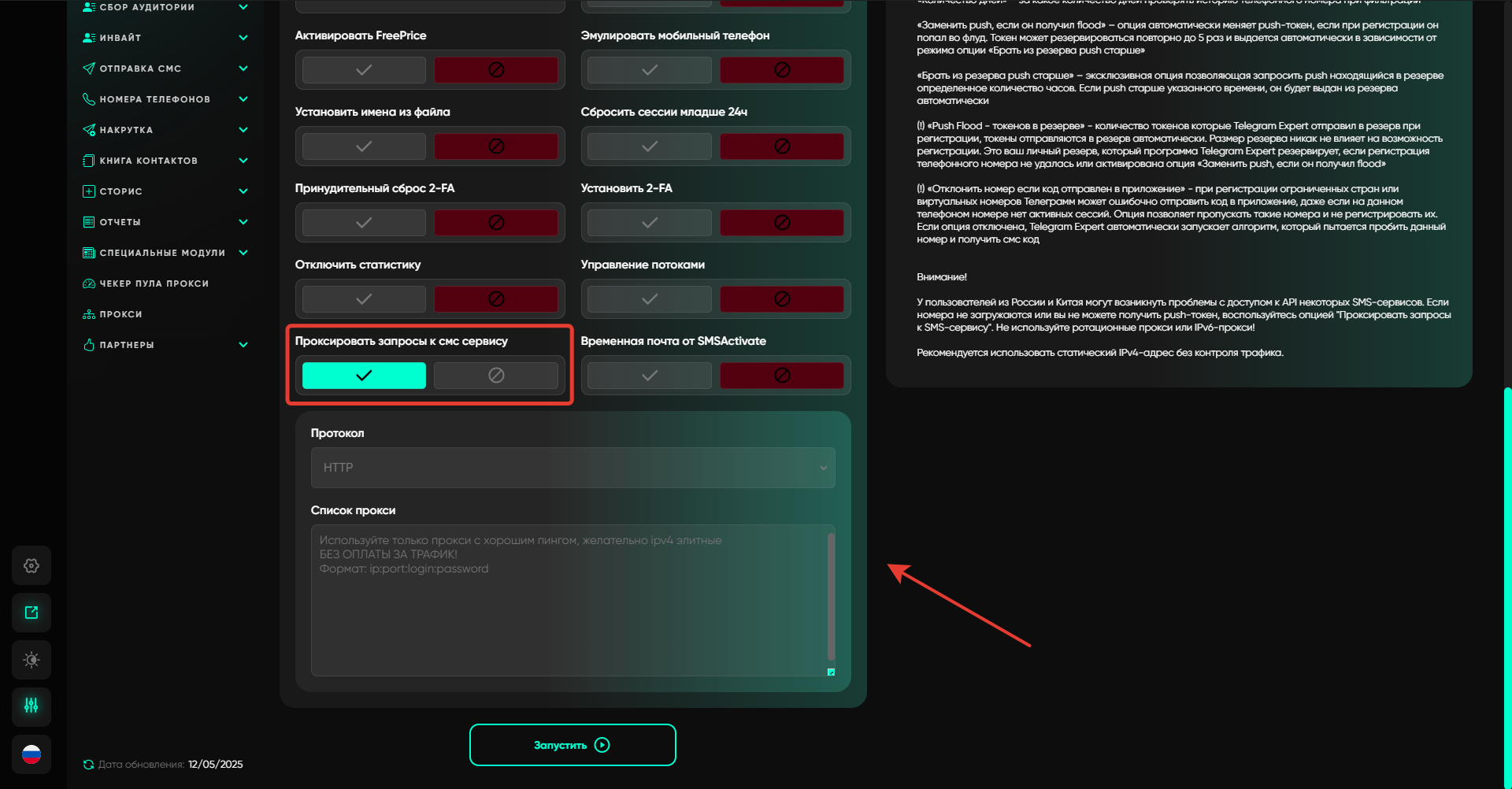Click the refresh icon beside update date
This screenshot has width=1512, height=789.
click(x=88, y=765)
